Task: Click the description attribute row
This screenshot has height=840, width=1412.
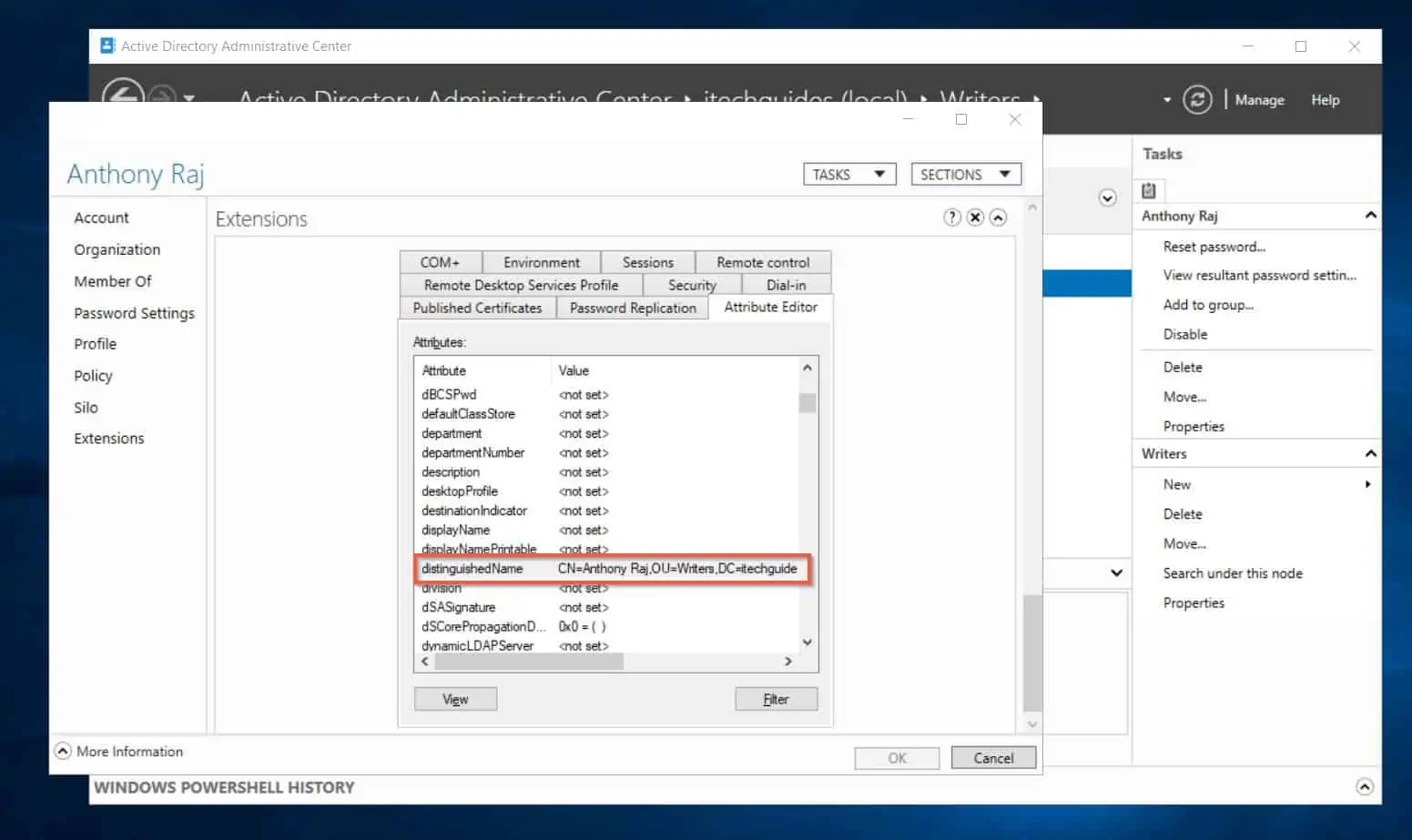Action: click(x=607, y=471)
